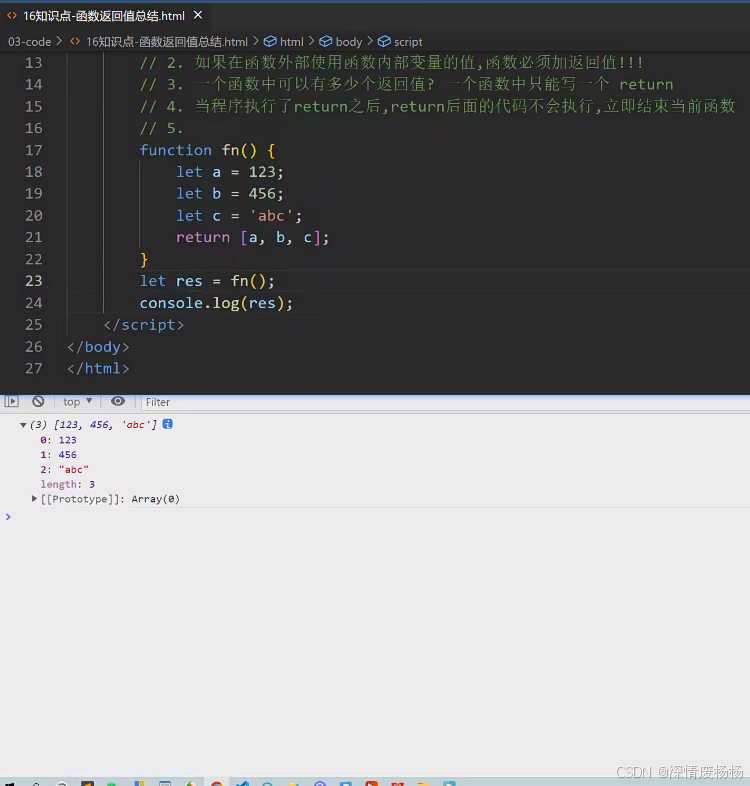Select the length: 3 property

point(68,484)
